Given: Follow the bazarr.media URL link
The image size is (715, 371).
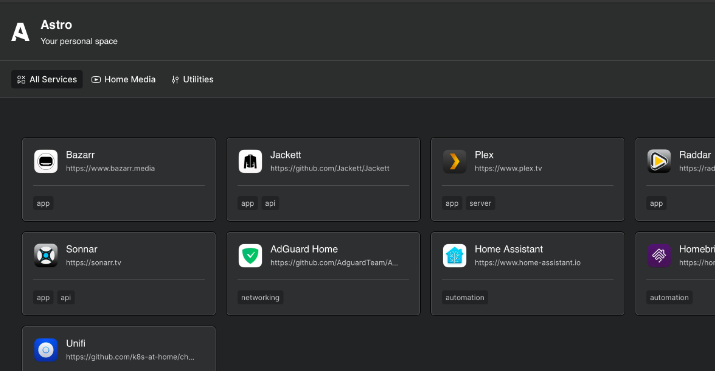Looking at the screenshot, I should point(110,168).
